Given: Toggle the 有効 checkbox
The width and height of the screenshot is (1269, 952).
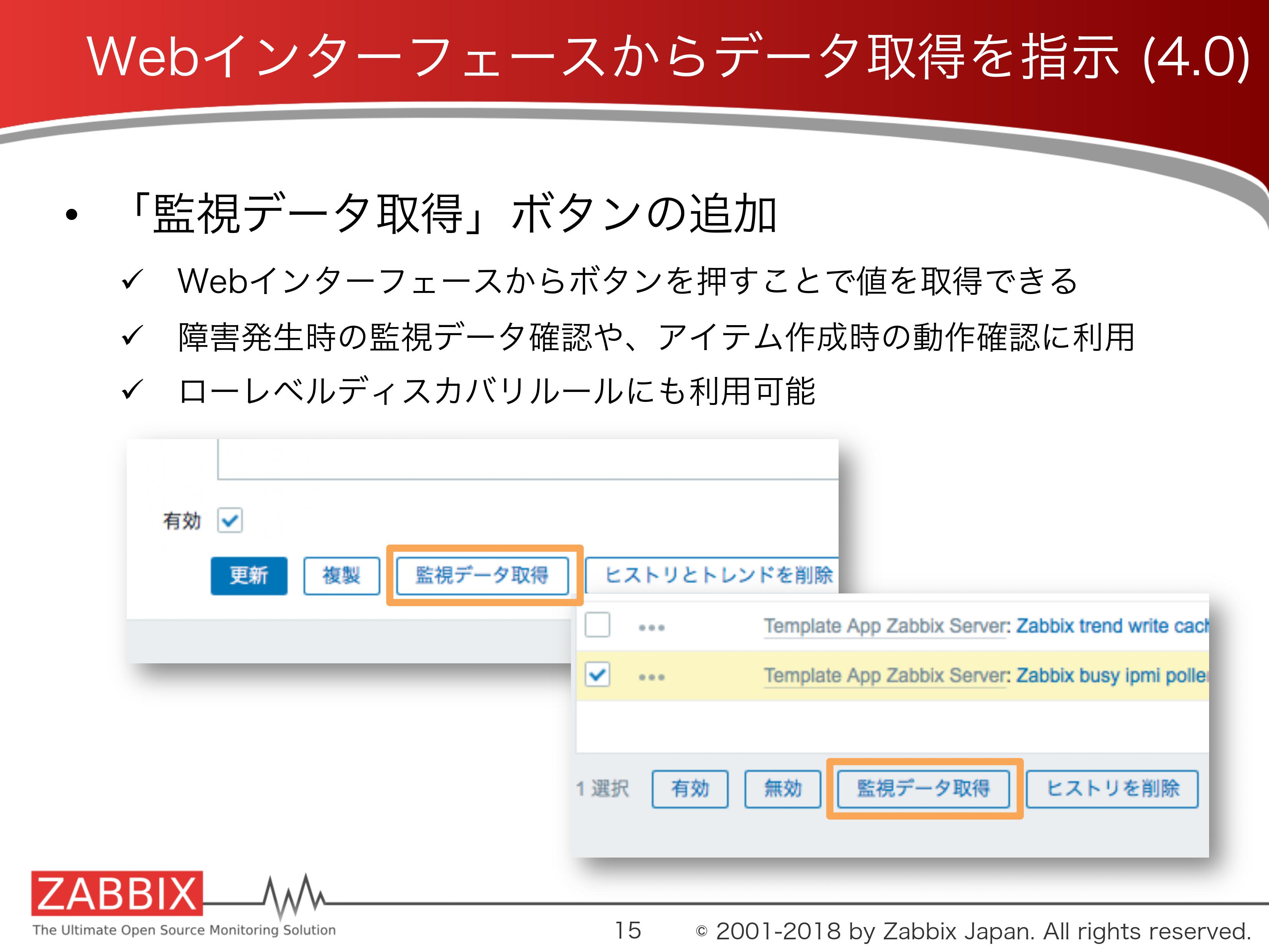Looking at the screenshot, I should tap(230, 520).
